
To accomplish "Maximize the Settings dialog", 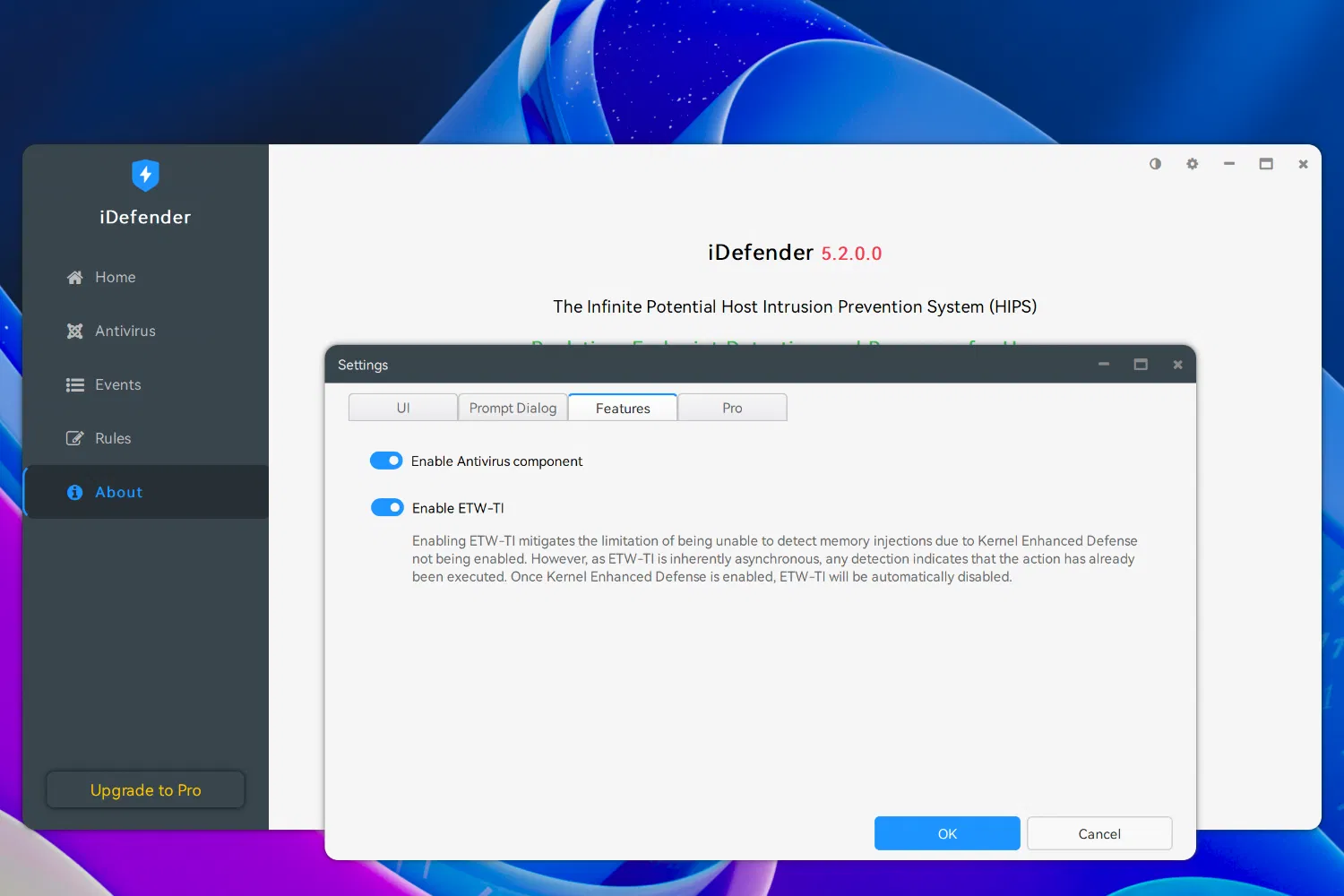I will 1141,365.
